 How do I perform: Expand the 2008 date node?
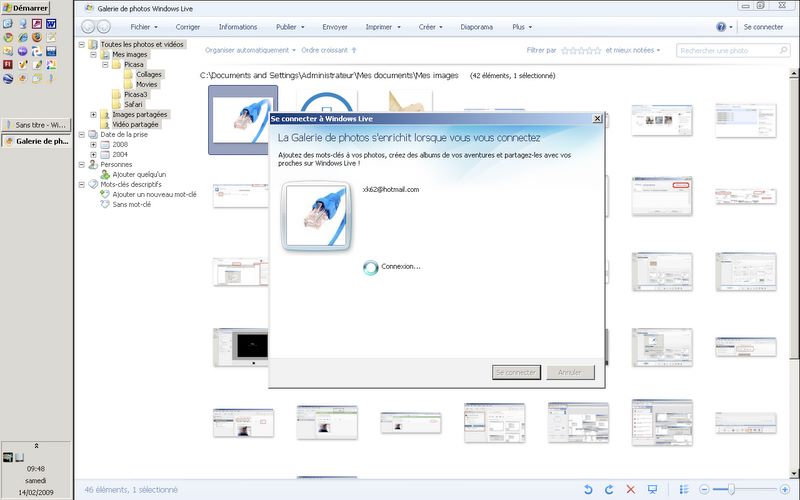point(93,144)
